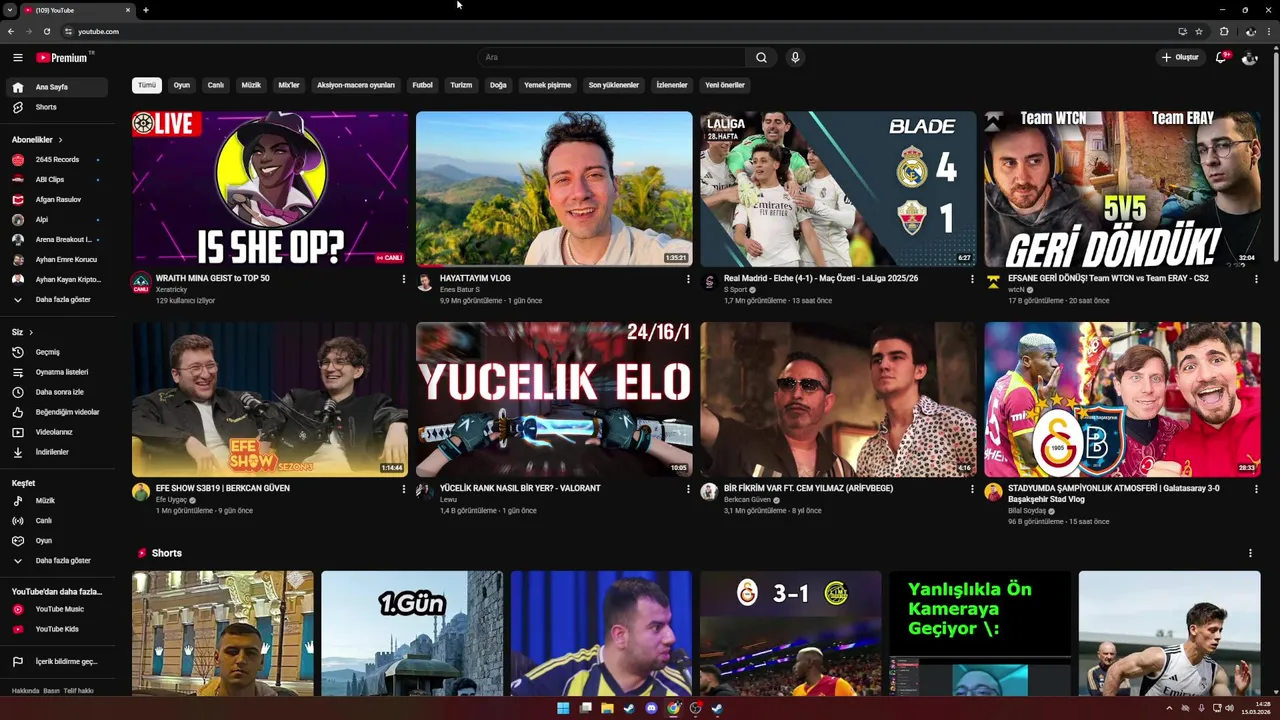Image resolution: width=1280 pixels, height=720 pixels.
Task: Reload the page with browser refresh
Action: click(x=46, y=31)
